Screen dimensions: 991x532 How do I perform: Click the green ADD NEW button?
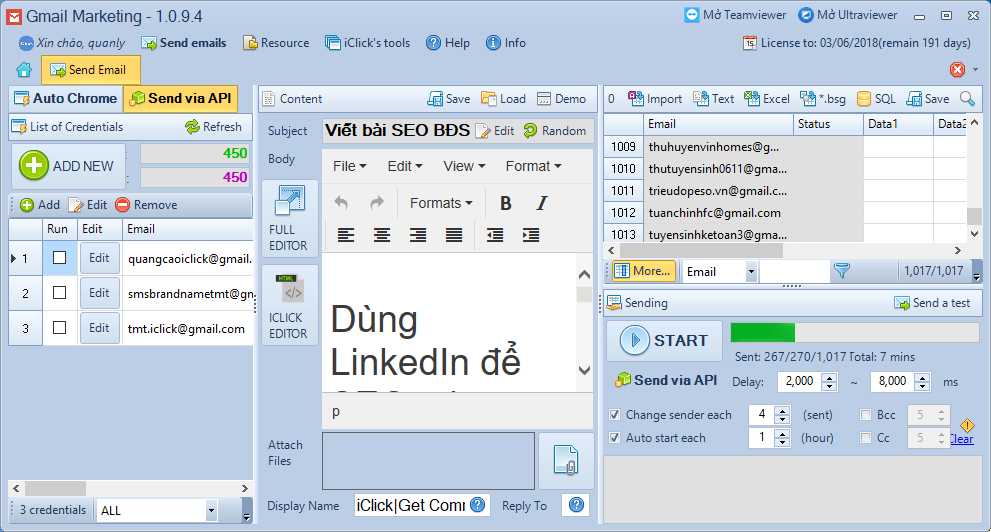(x=67, y=166)
